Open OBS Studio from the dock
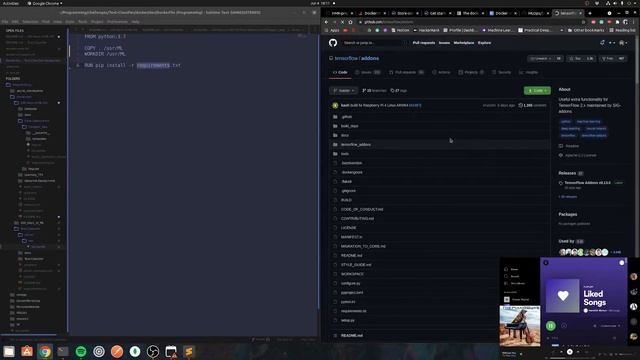Viewport: 640px width, 360px height. (x=153, y=351)
